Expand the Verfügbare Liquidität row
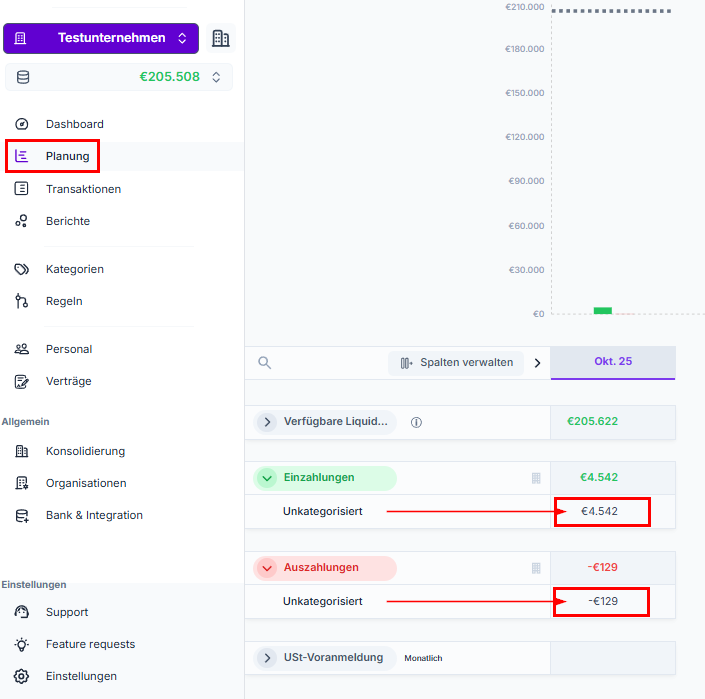 tap(267, 422)
